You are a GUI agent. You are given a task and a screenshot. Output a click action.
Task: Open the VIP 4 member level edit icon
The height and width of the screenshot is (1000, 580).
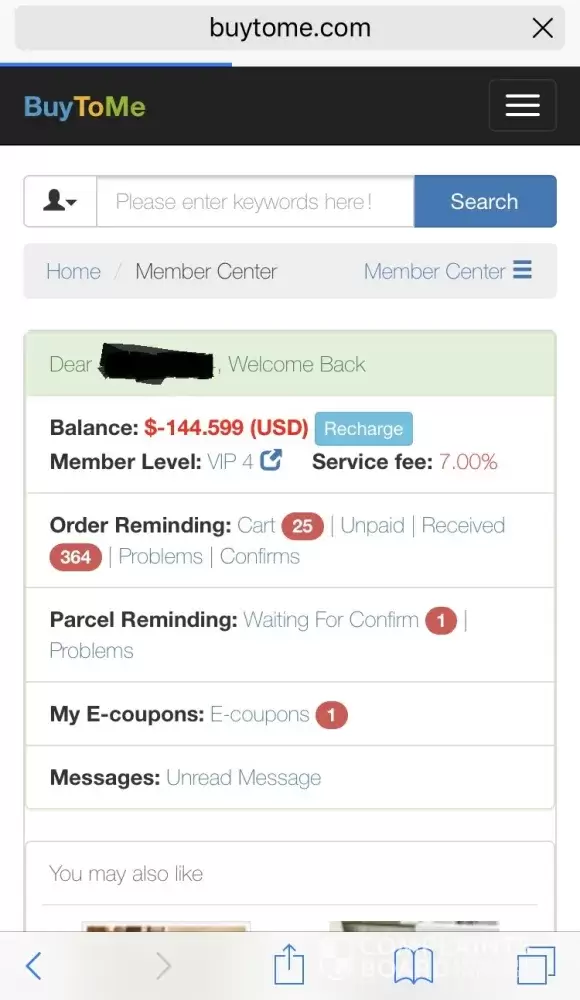click(271, 460)
